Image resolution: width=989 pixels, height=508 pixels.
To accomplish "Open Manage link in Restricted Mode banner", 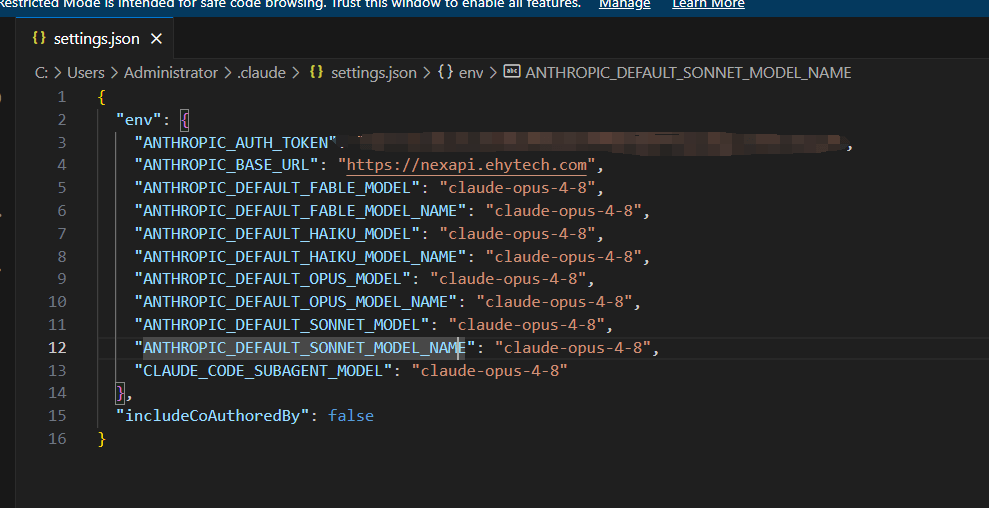I will [624, 4].
